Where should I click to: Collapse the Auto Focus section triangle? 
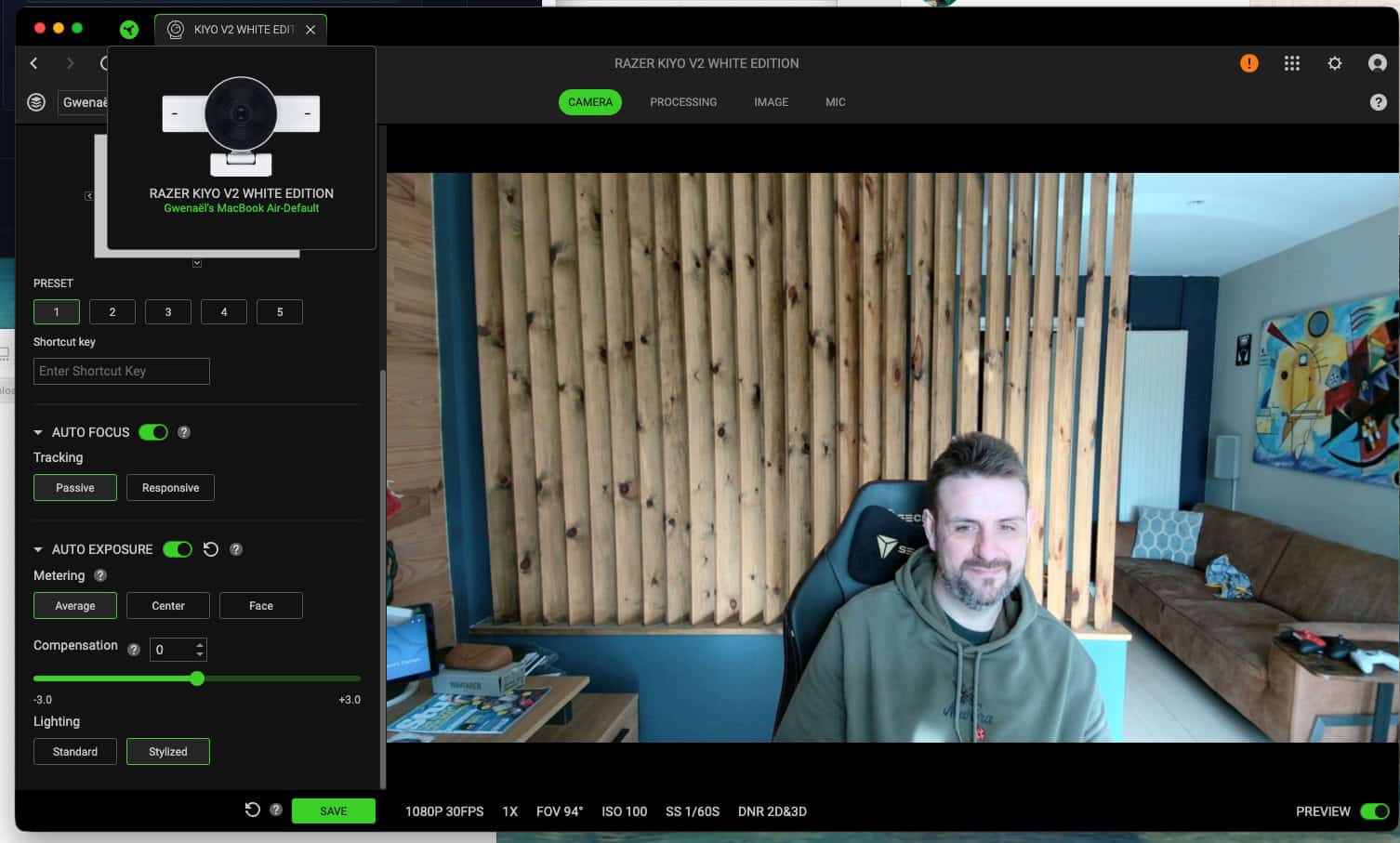coord(38,432)
